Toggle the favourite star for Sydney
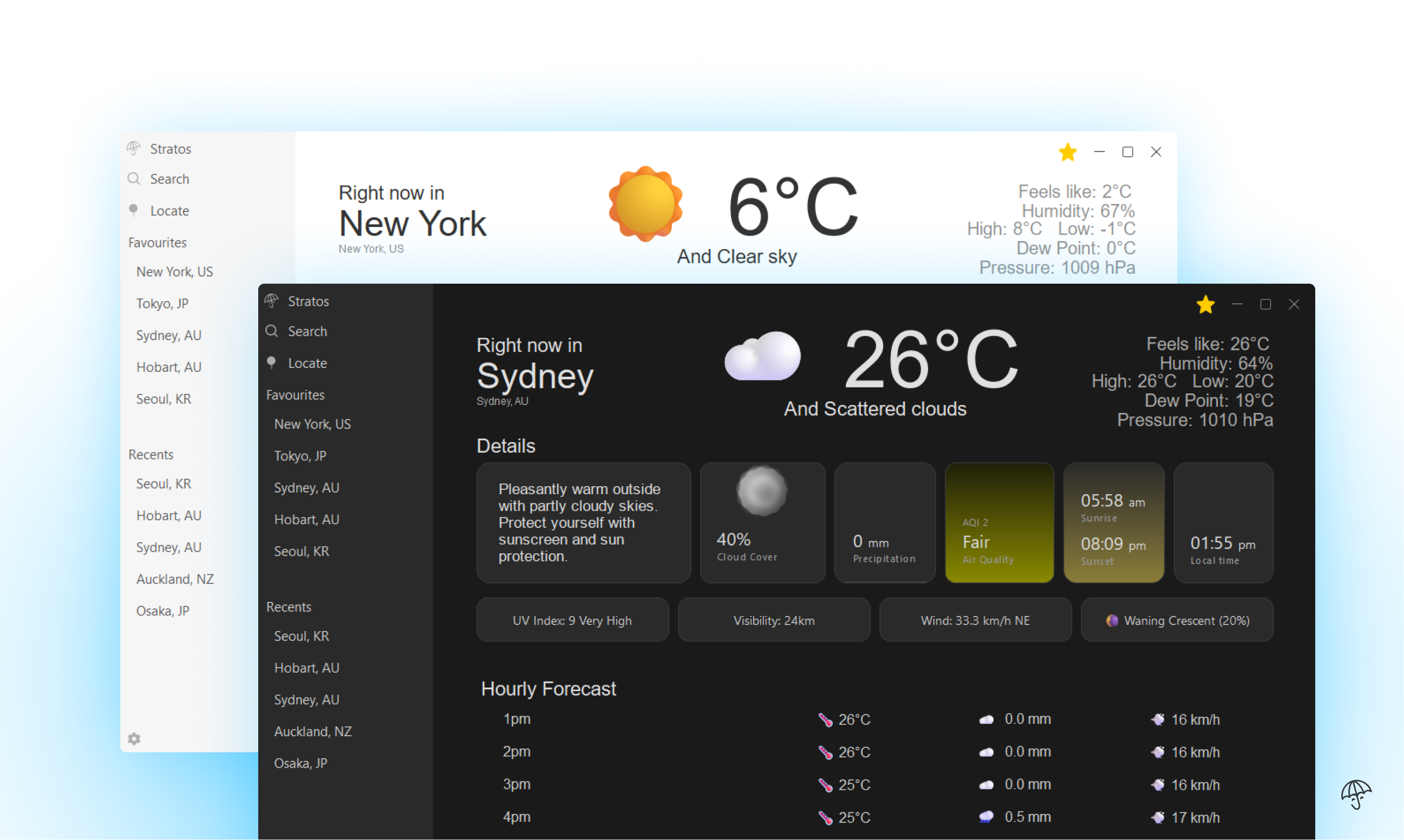This screenshot has width=1404, height=840. pos(1206,304)
